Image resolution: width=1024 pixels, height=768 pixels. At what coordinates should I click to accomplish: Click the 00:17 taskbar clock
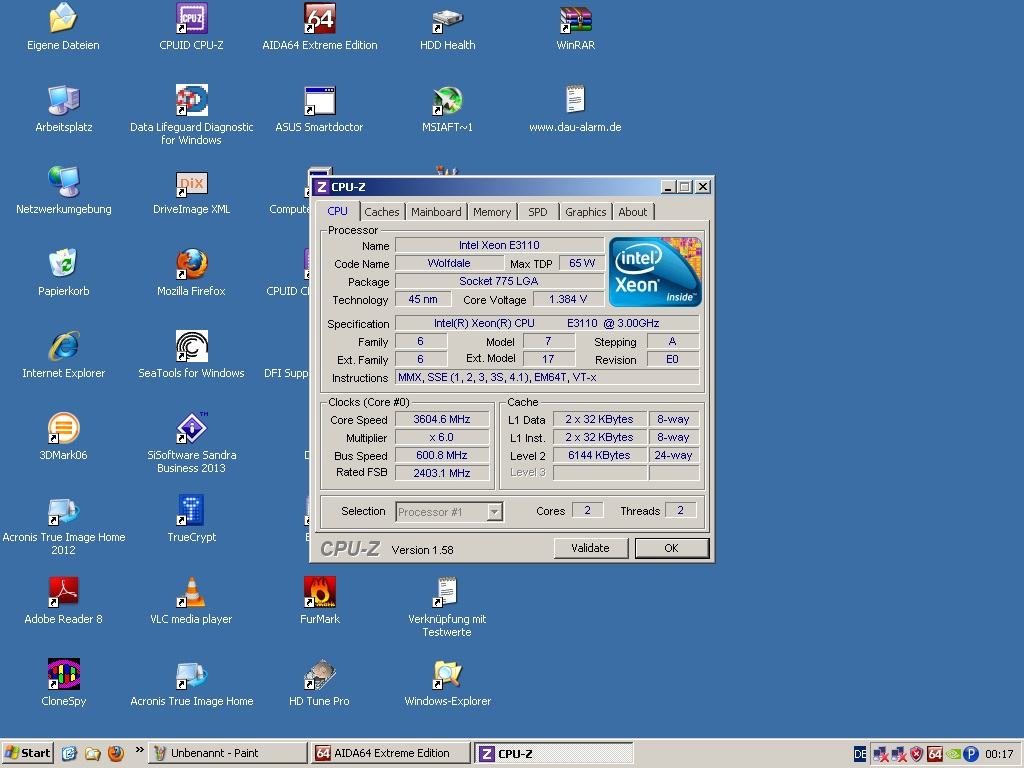click(999, 754)
